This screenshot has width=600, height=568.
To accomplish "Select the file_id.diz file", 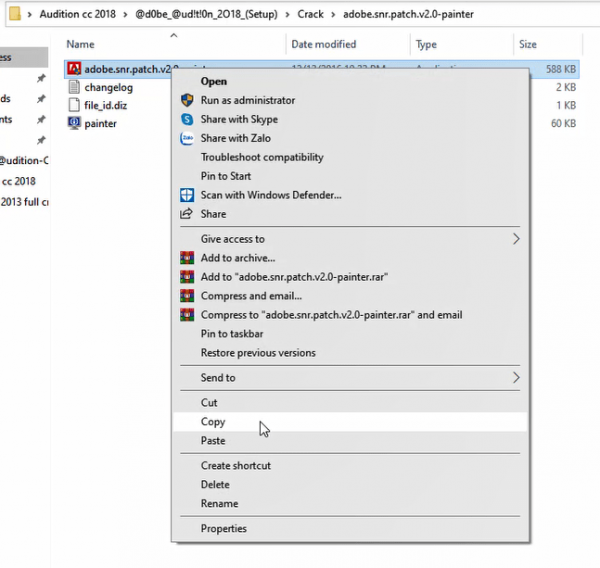I will click(x=109, y=106).
